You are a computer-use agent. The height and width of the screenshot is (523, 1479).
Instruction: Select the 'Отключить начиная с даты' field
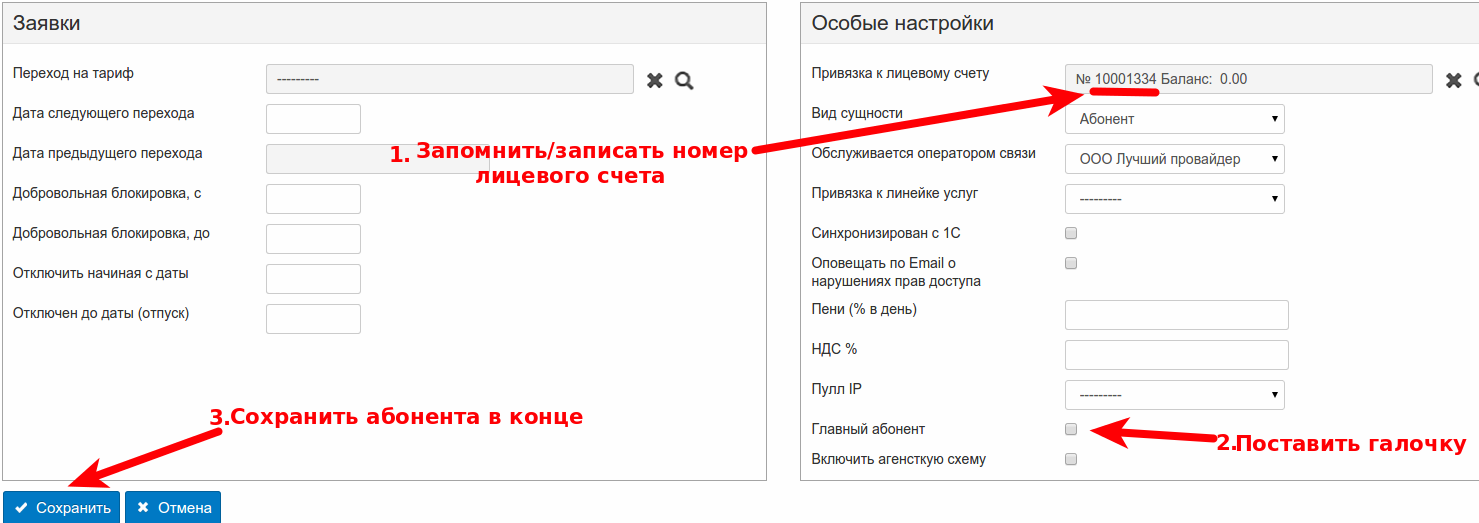tap(313, 279)
